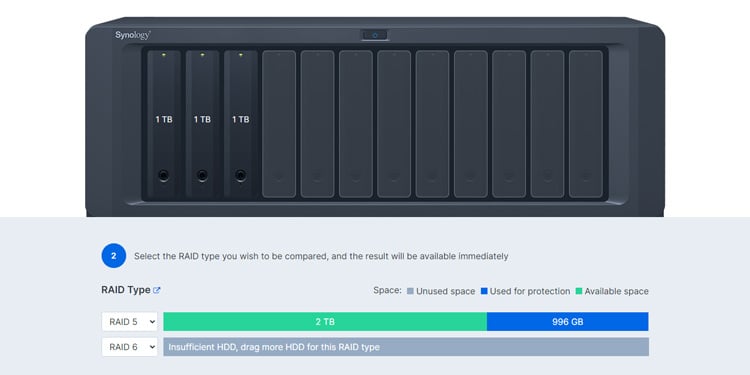Click the RAID Type heading link
Image resolution: width=750 pixels, height=375 pixels.
126,290
